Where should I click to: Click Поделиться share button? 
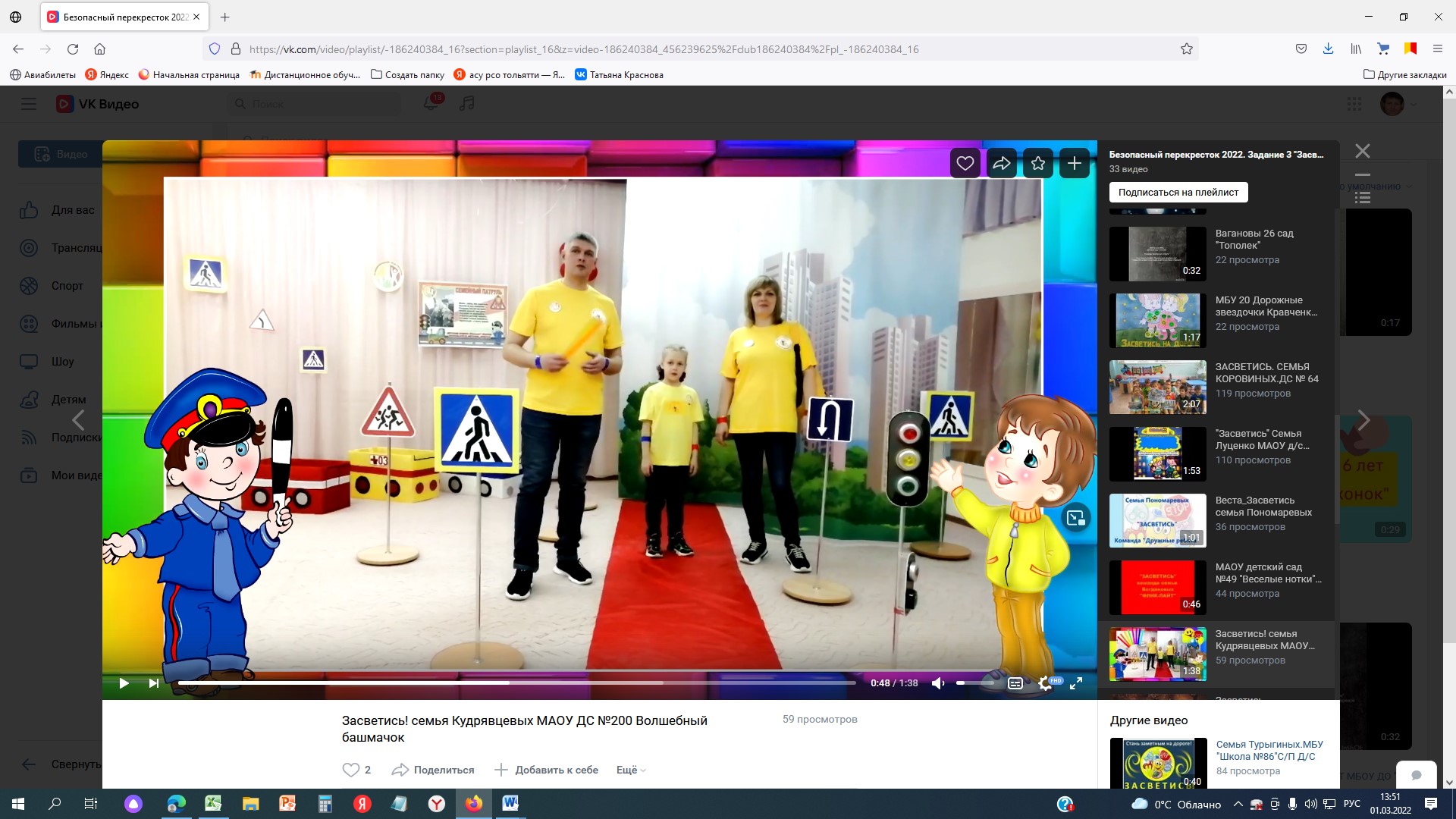point(433,770)
